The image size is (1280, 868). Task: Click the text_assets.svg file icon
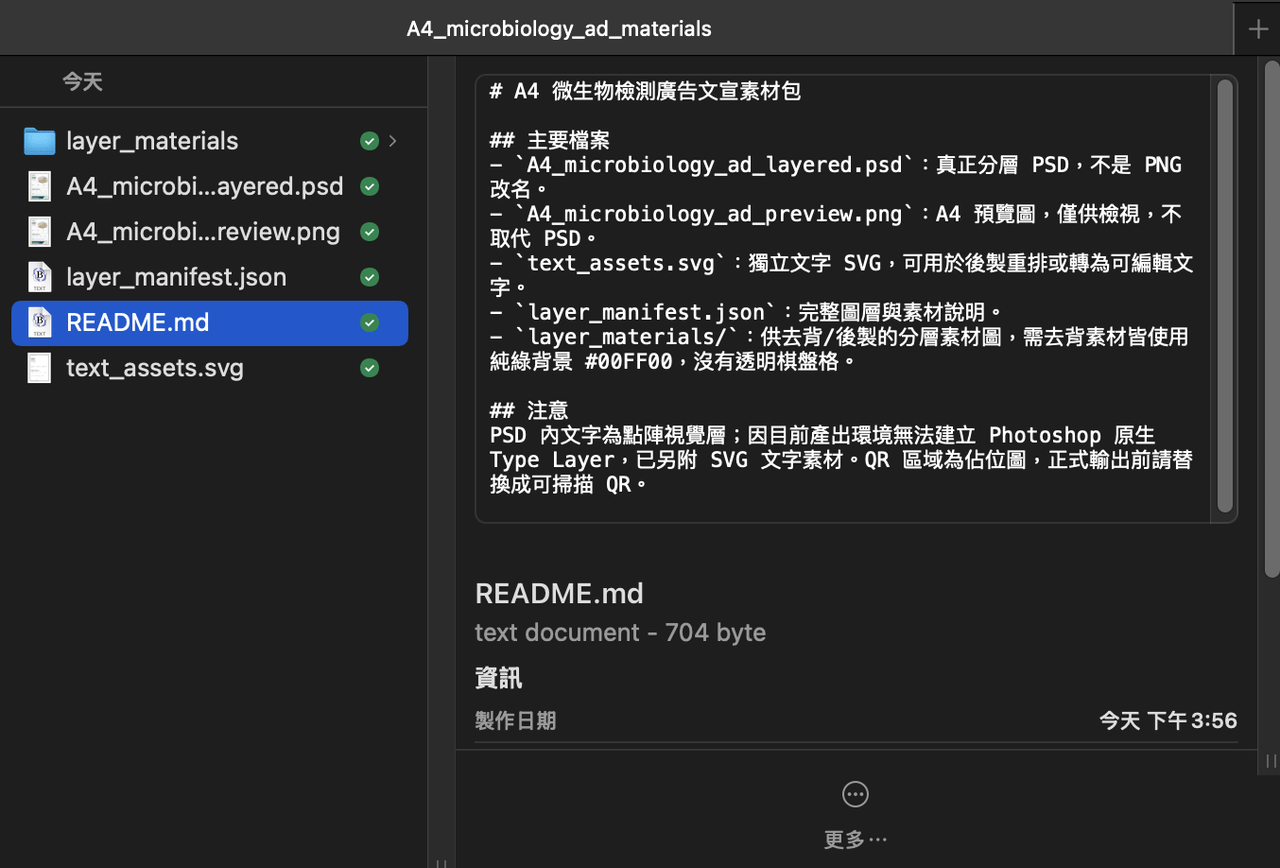[x=40, y=368]
